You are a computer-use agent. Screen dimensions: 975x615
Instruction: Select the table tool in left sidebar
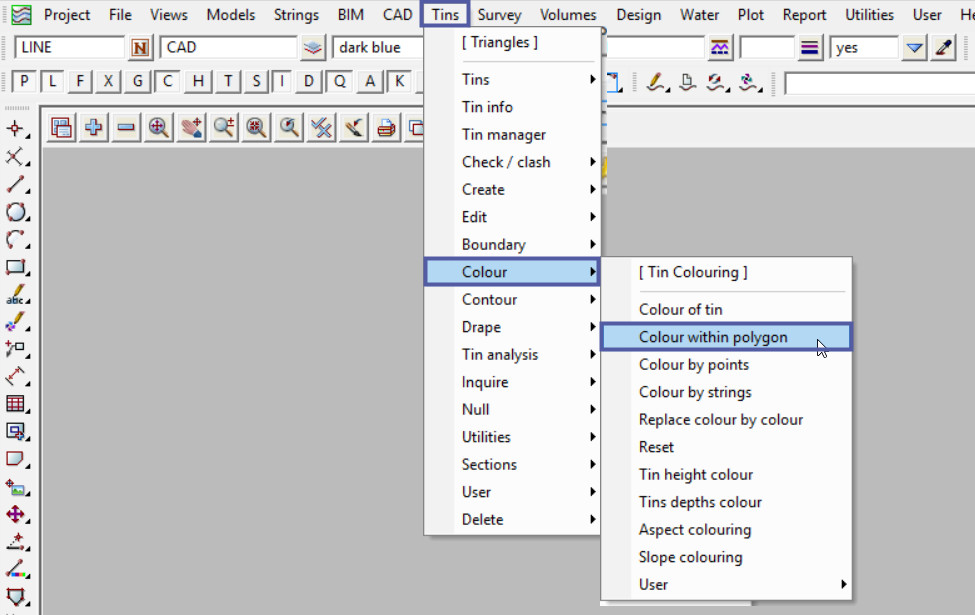click(16, 404)
